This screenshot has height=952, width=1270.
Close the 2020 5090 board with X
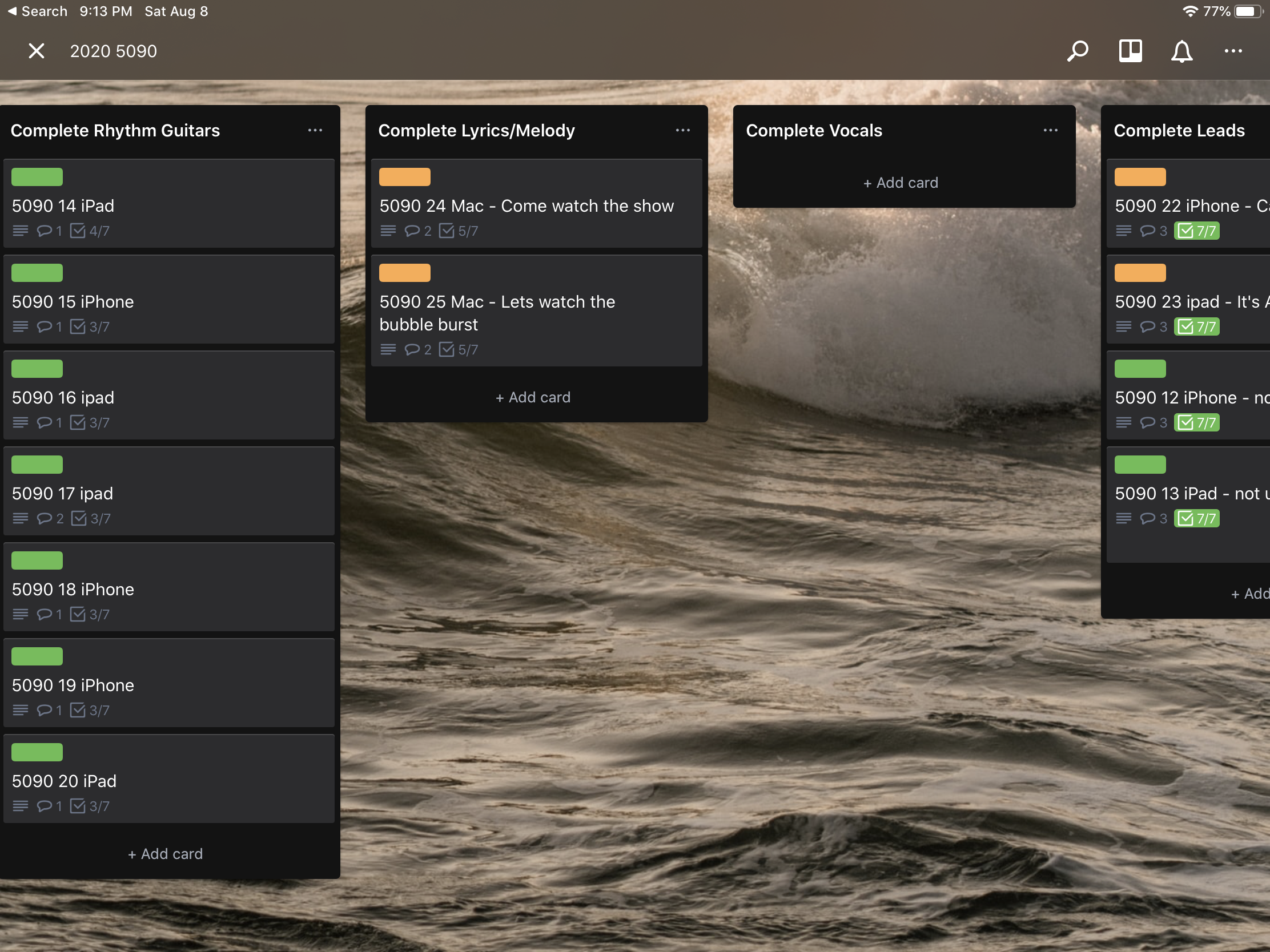click(x=36, y=51)
